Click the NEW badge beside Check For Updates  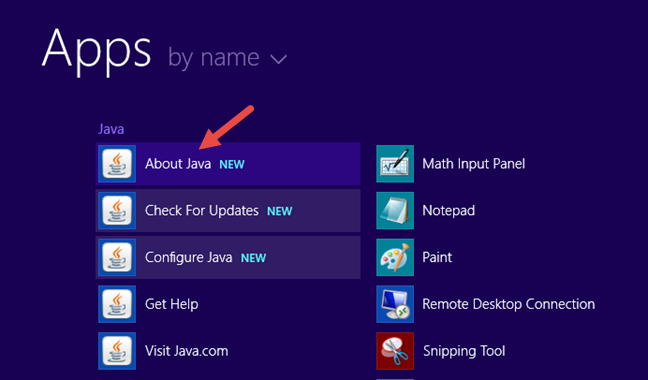point(280,211)
